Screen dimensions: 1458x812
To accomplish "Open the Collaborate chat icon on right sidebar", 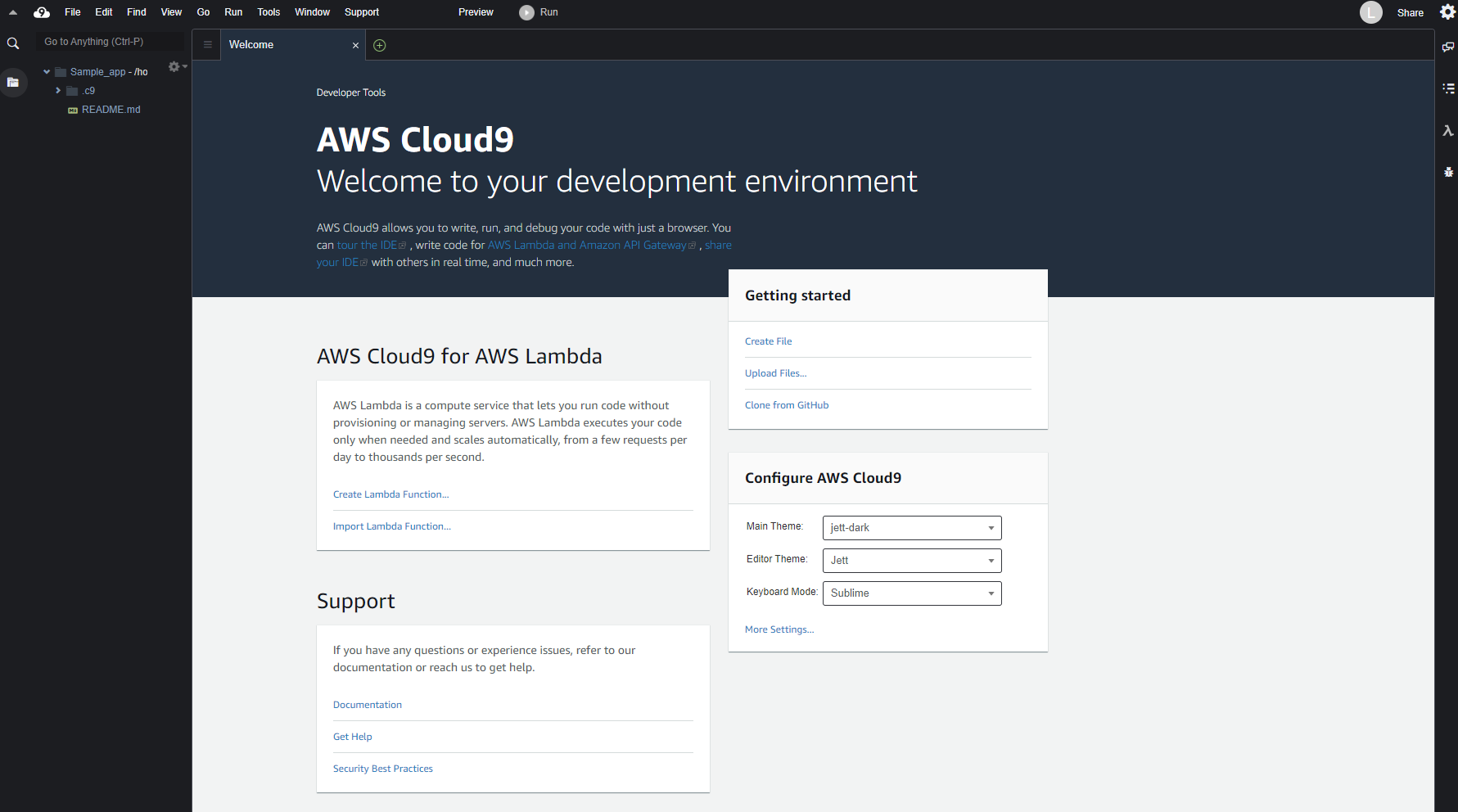I will [x=1448, y=47].
